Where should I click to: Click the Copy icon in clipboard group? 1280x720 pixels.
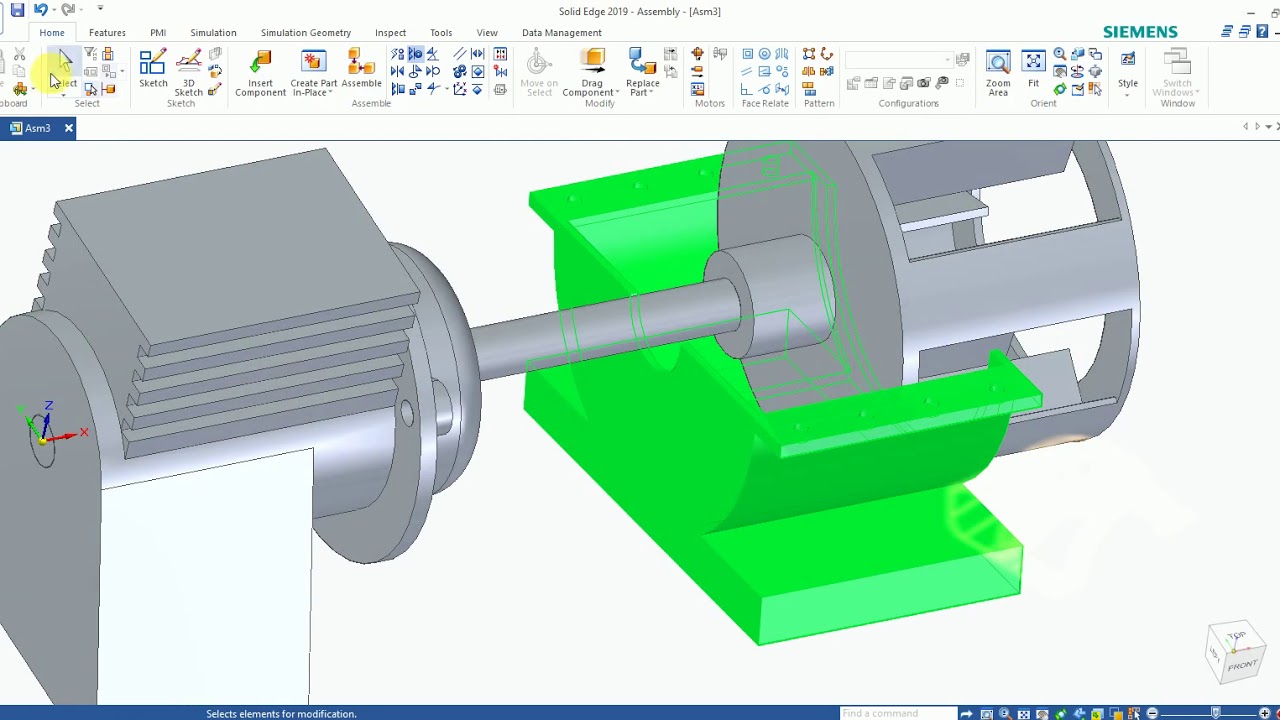[18, 72]
